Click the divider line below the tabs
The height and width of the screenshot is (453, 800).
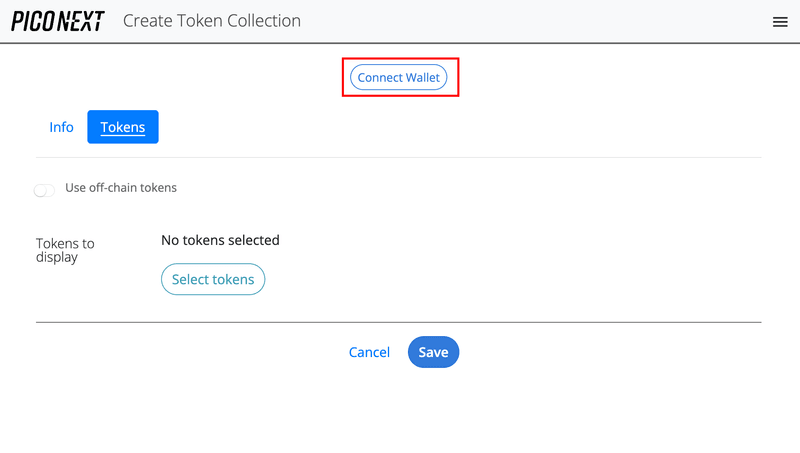point(399,157)
